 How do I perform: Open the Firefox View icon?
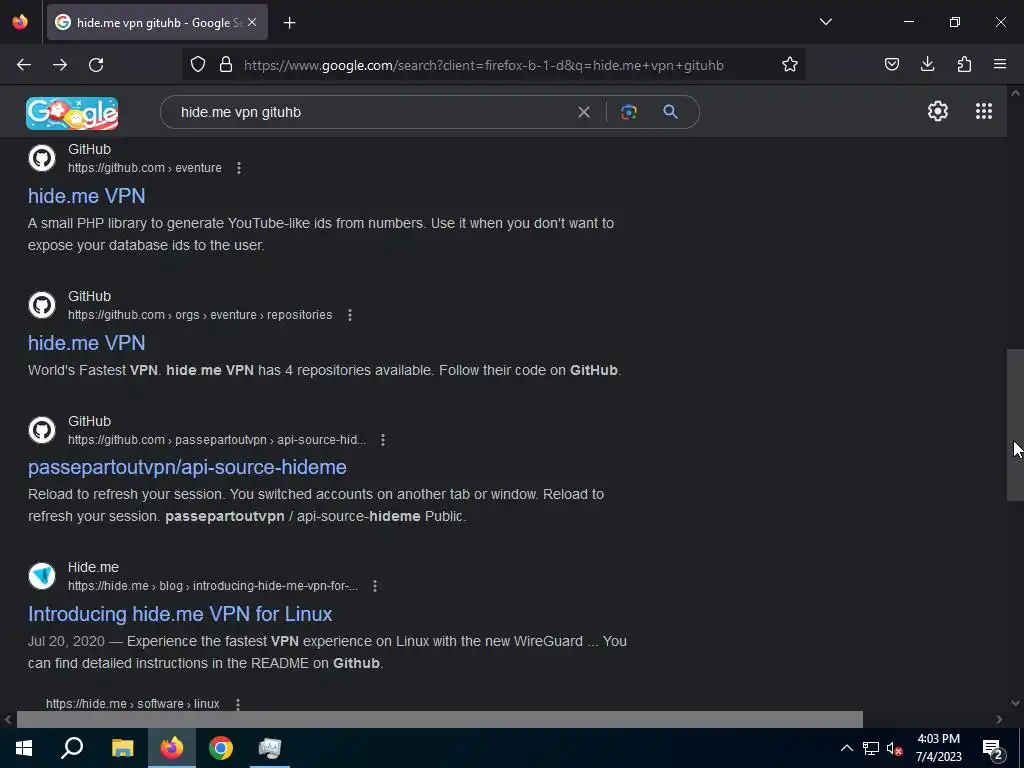click(20, 22)
